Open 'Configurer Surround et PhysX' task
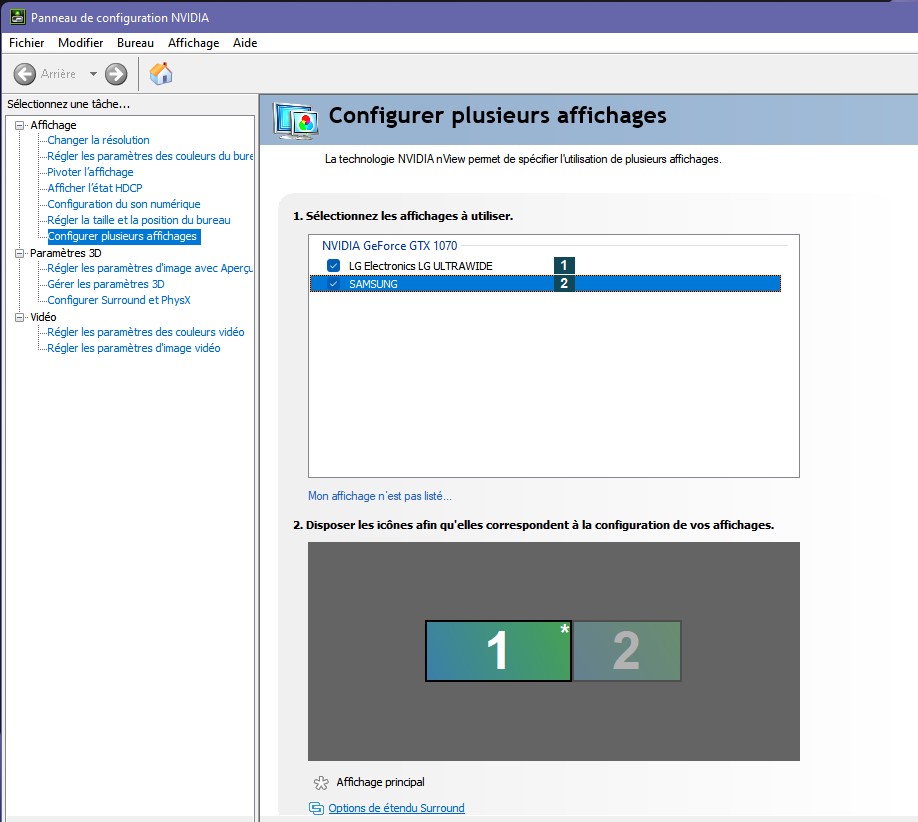This screenshot has height=822, width=918. tap(119, 300)
